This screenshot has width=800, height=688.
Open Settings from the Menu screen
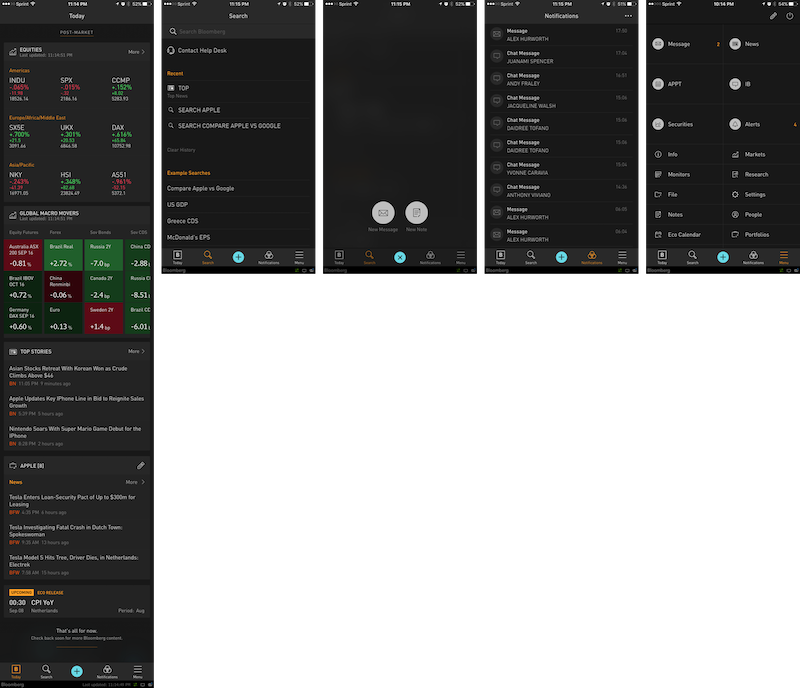coord(761,194)
